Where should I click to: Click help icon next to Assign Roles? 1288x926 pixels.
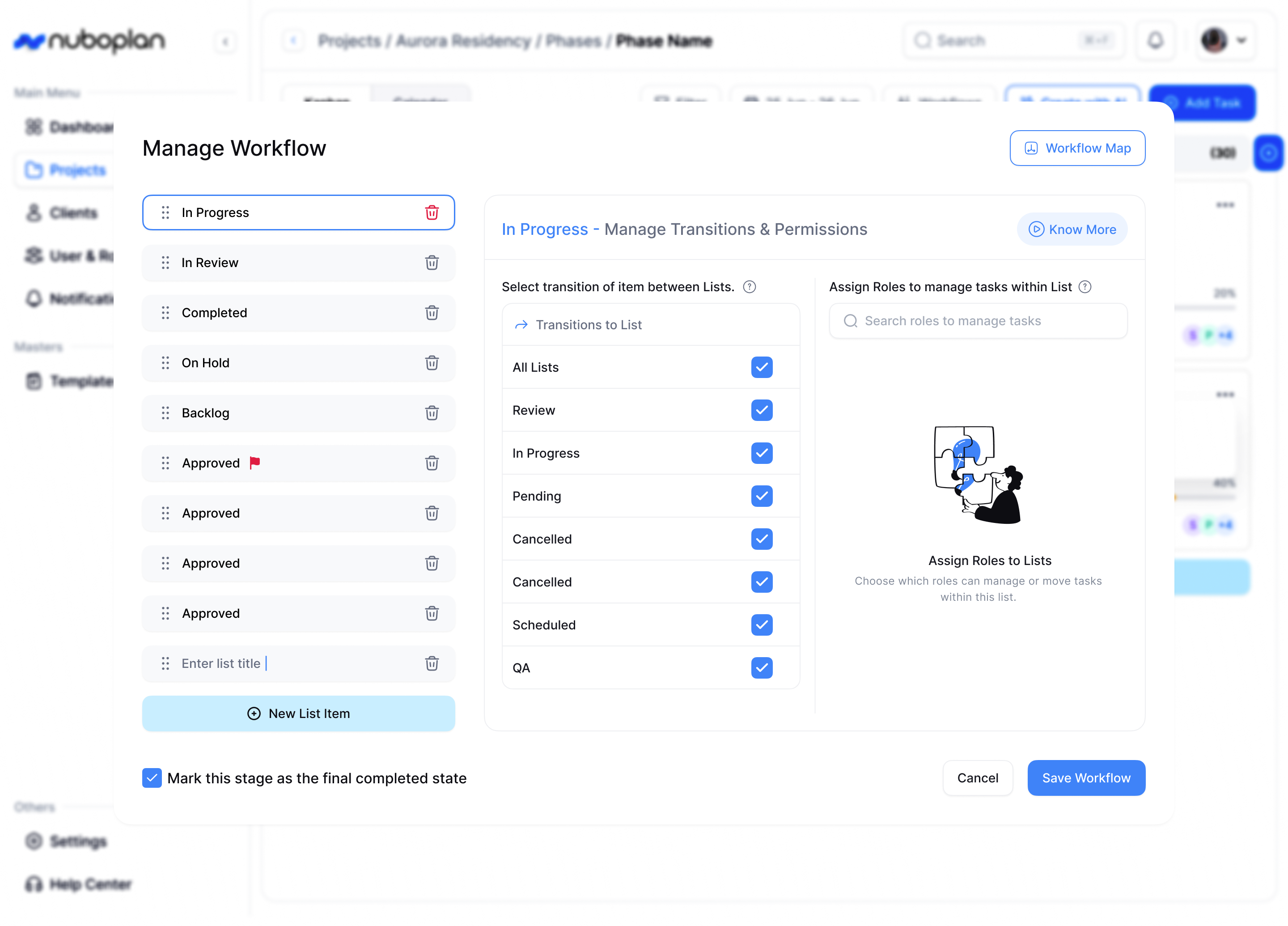1085,287
